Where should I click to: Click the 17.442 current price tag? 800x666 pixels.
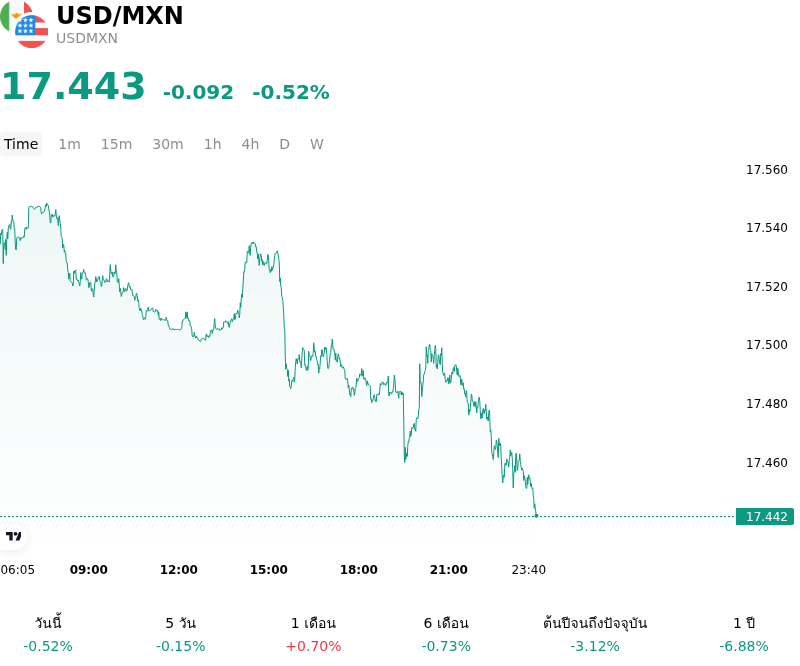click(765, 516)
